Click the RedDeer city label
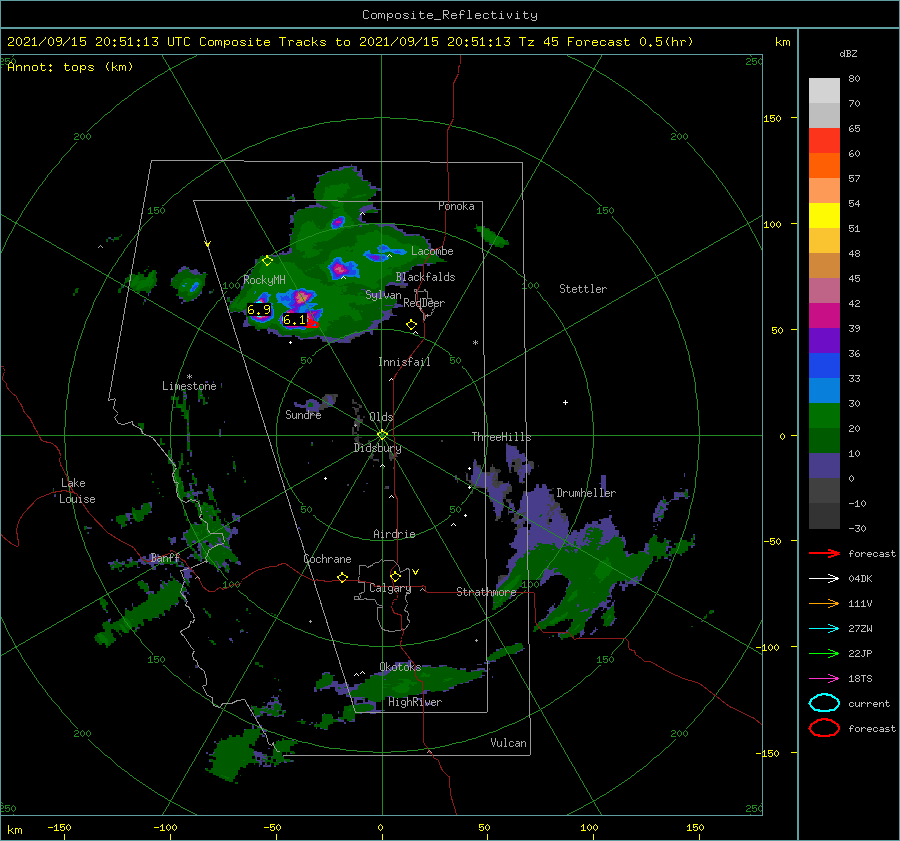The width and height of the screenshot is (900, 841). (424, 303)
